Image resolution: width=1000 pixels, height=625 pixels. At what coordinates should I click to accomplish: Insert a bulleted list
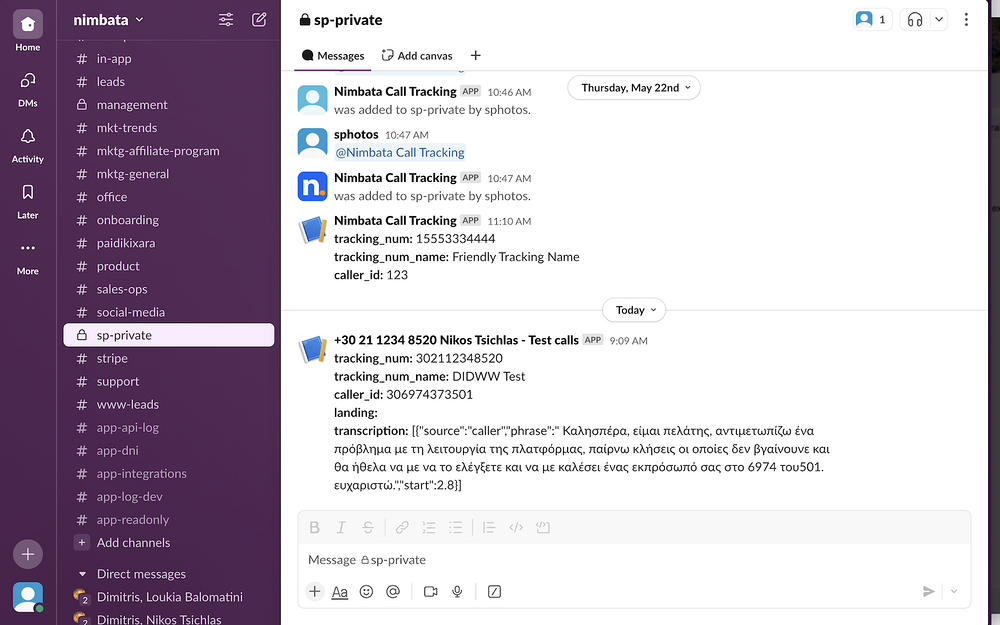(x=455, y=527)
